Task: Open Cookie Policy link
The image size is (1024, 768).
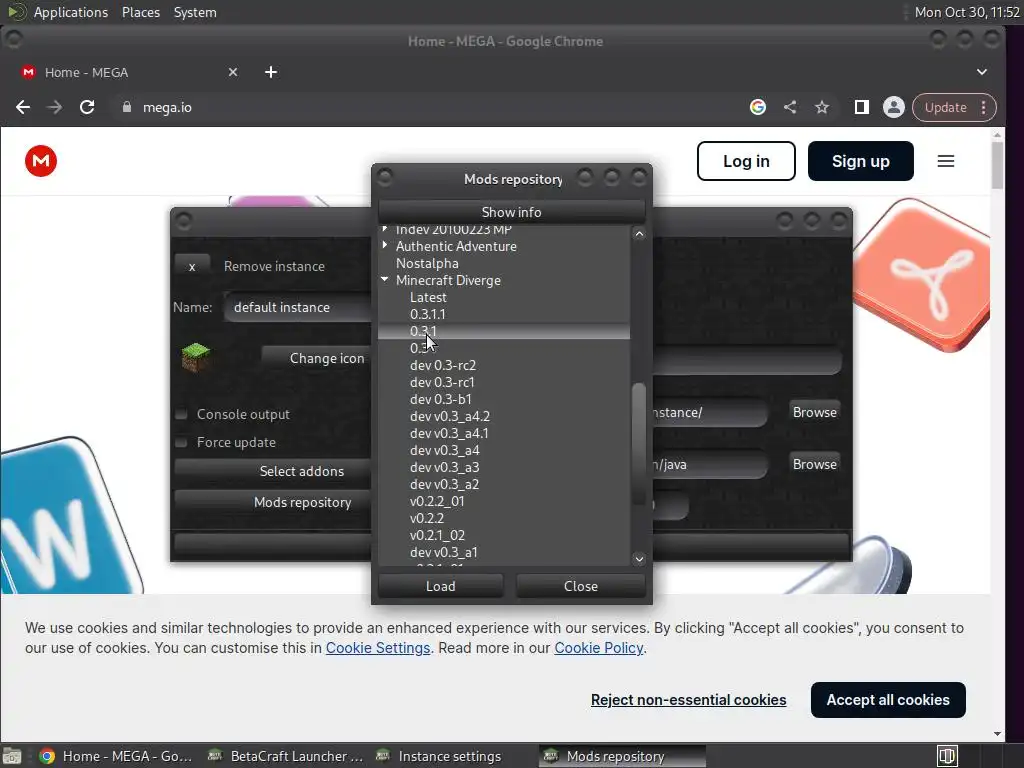Action: coord(599,648)
